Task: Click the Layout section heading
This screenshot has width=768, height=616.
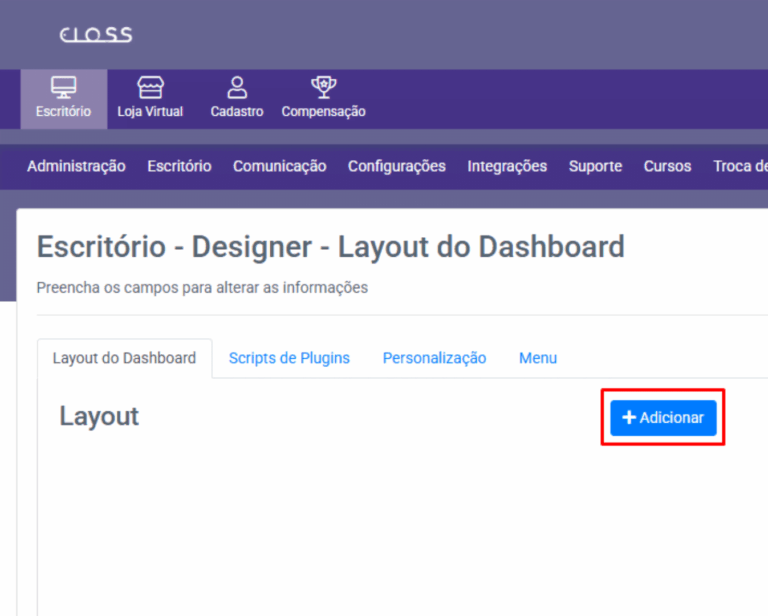Action: (x=99, y=416)
